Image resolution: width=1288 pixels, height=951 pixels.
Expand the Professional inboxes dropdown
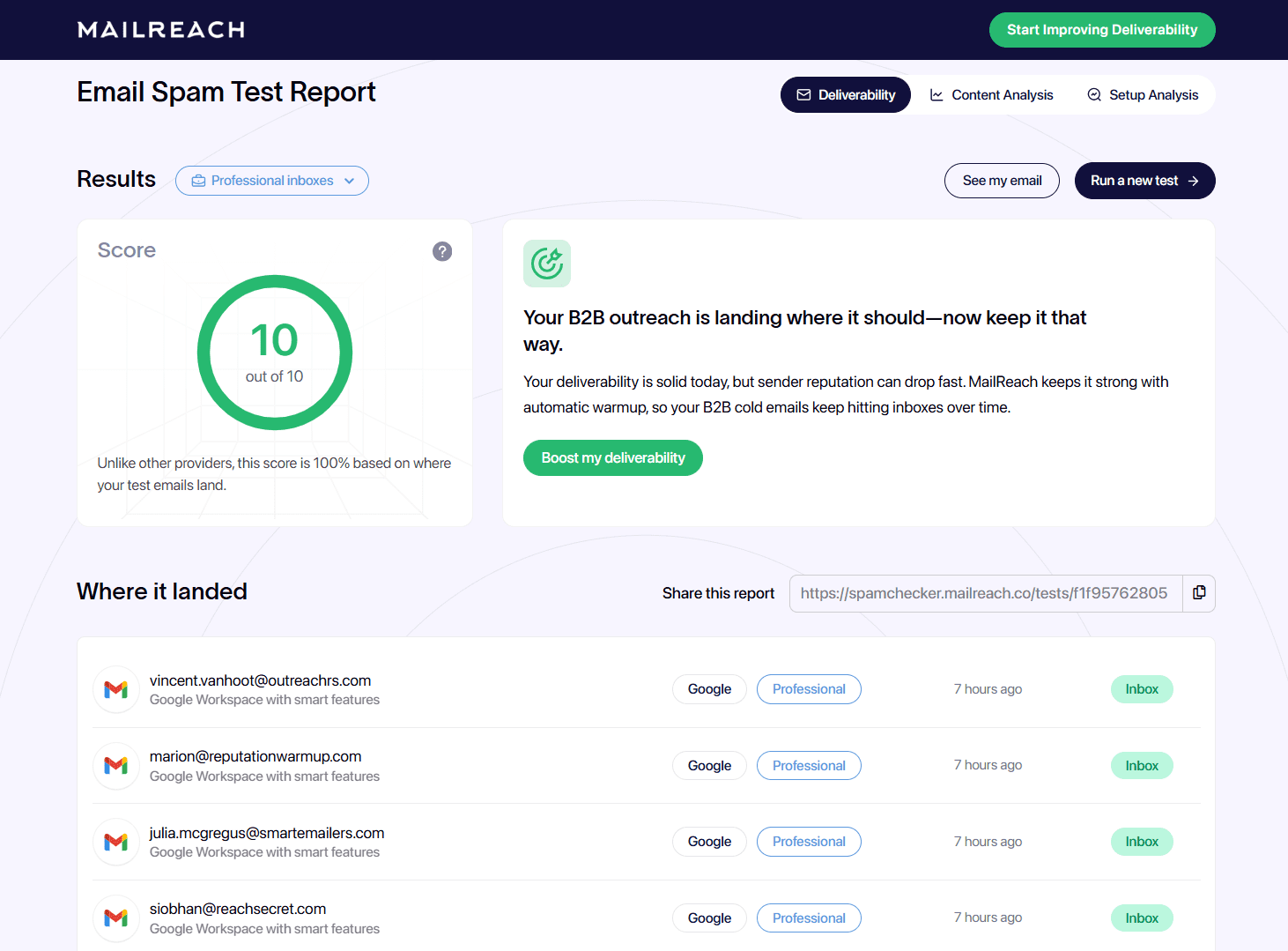272,181
